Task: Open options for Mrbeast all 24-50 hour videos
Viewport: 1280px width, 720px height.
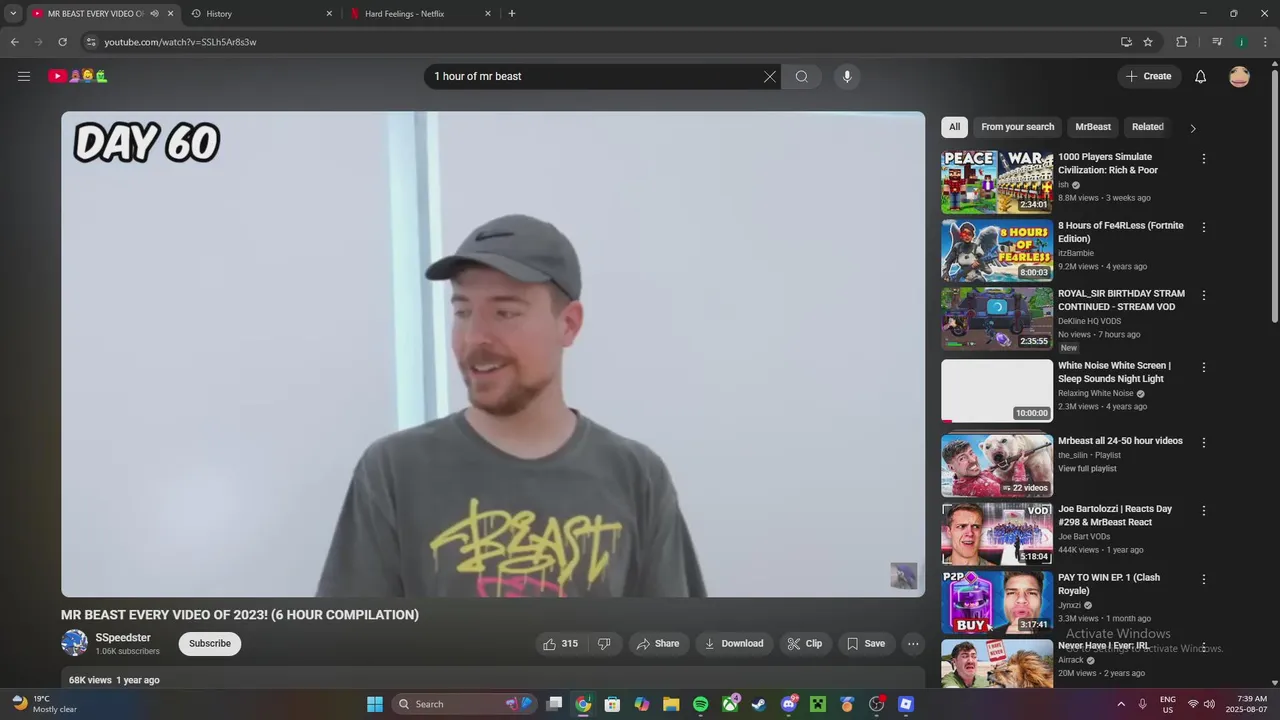Action: (1204, 442)
